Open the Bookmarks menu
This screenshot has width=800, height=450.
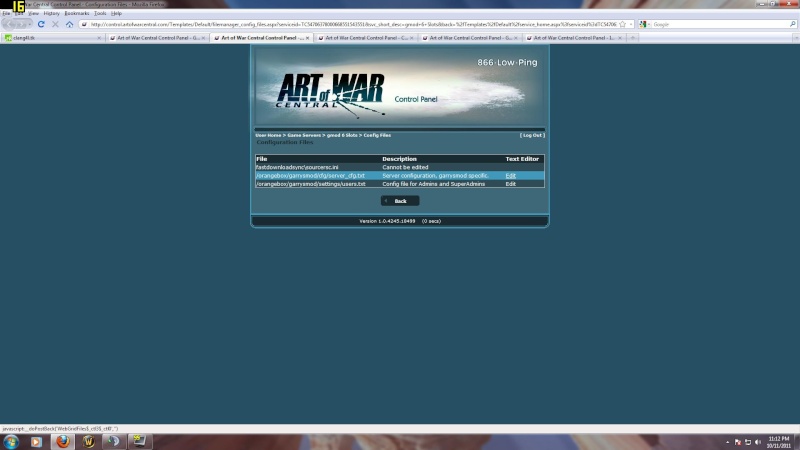[x=77, y=13]
